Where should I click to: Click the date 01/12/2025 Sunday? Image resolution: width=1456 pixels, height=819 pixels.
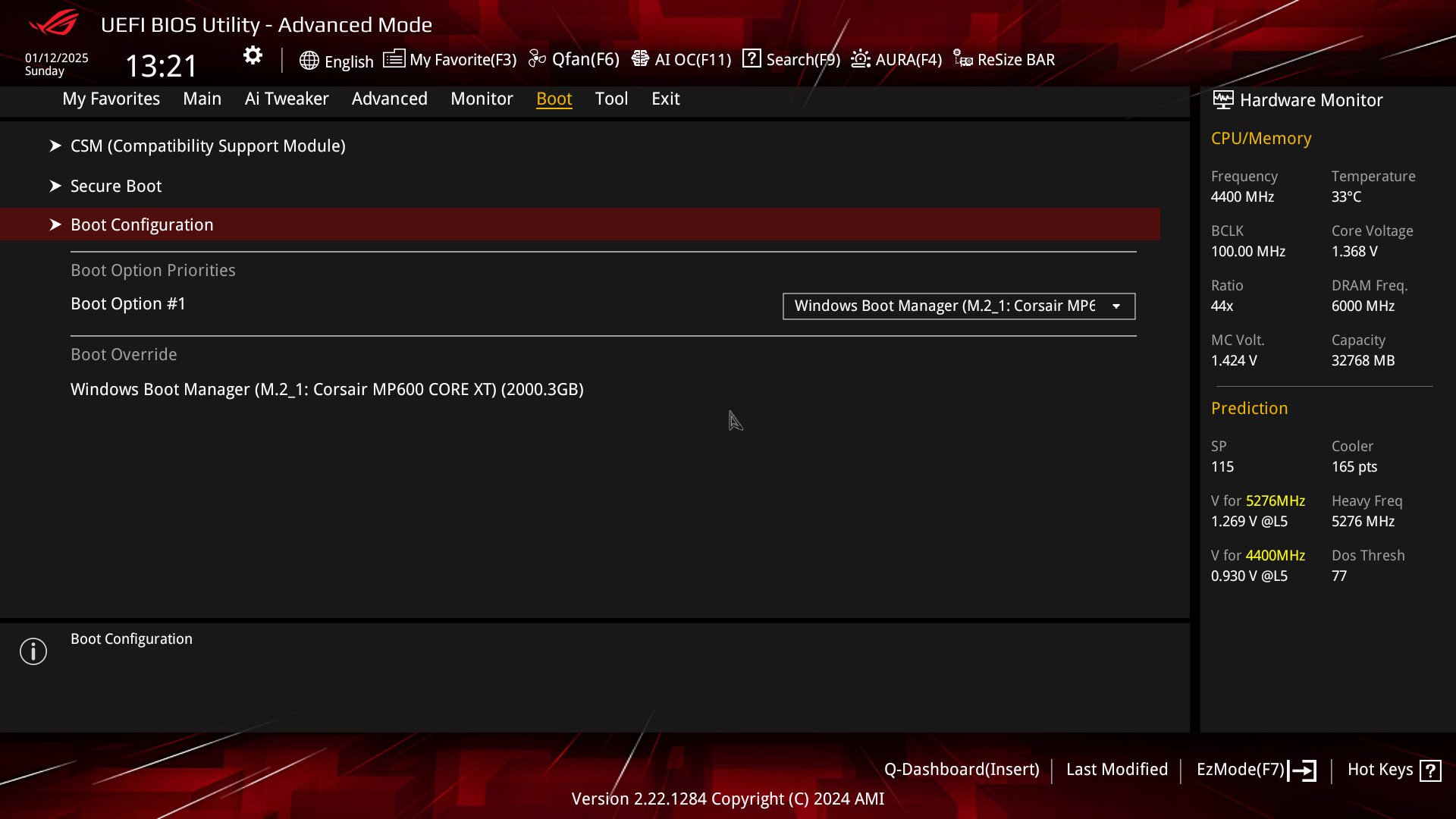pyautogui.click(x=57, y=64)
